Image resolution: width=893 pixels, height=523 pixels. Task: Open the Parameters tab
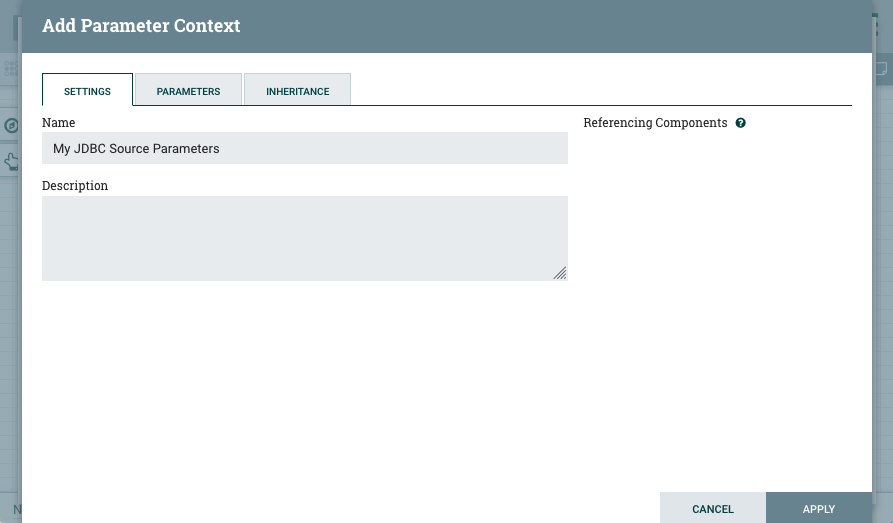[x=188, y=90]
